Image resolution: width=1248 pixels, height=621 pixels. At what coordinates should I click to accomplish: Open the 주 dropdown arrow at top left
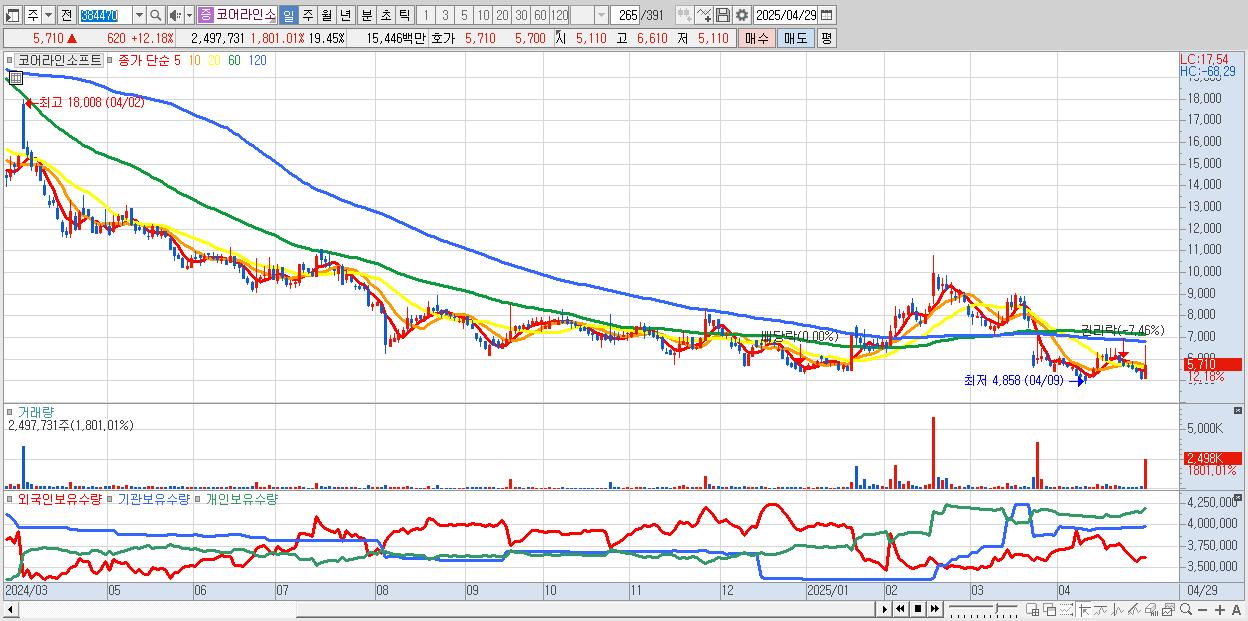pos(48,16)
